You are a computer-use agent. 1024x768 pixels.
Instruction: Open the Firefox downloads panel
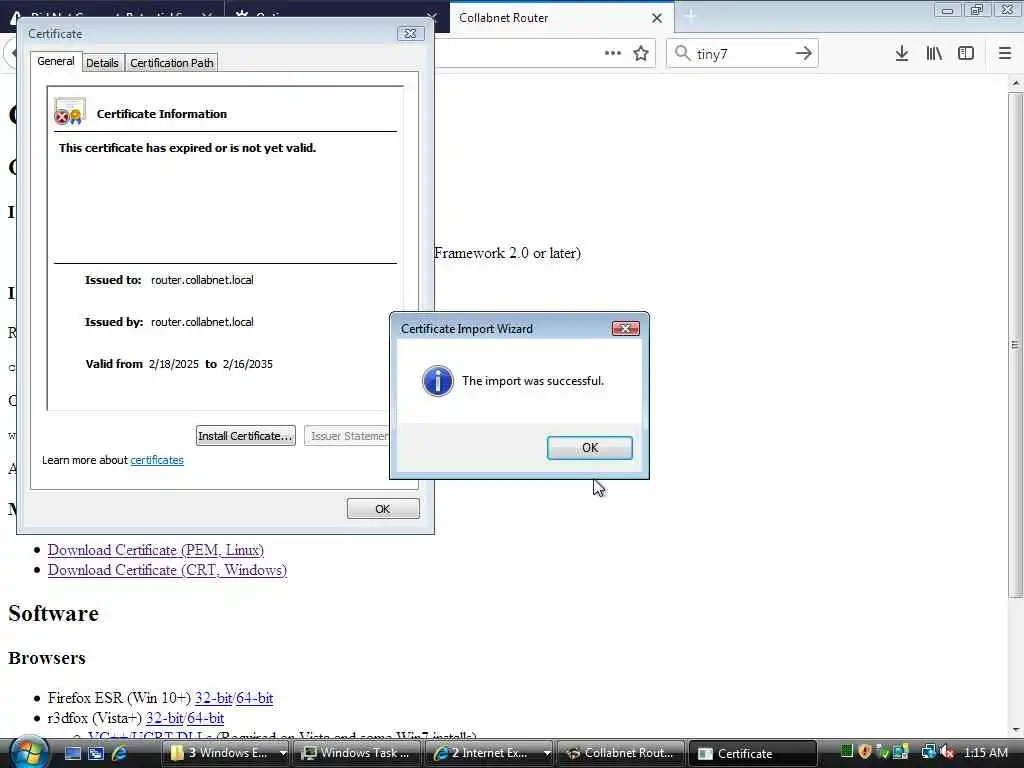902,53
